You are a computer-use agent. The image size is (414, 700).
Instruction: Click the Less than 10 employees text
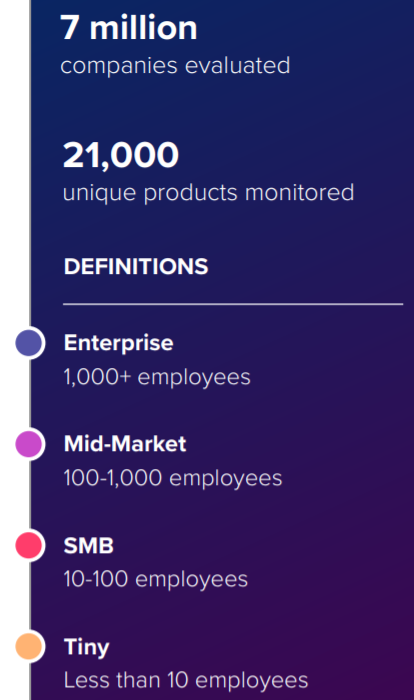(186, 680)
